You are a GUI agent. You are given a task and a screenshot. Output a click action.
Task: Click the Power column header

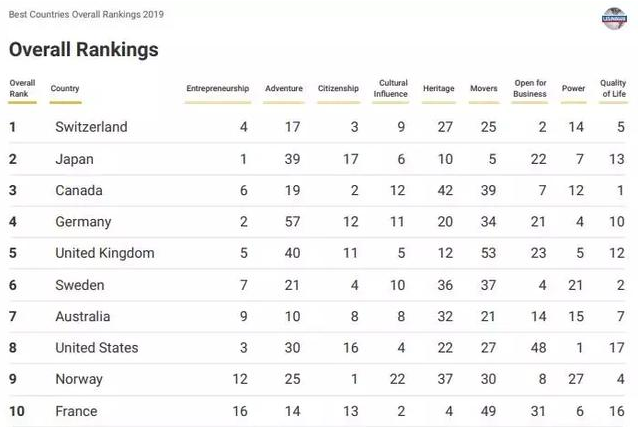pos(573,89)
